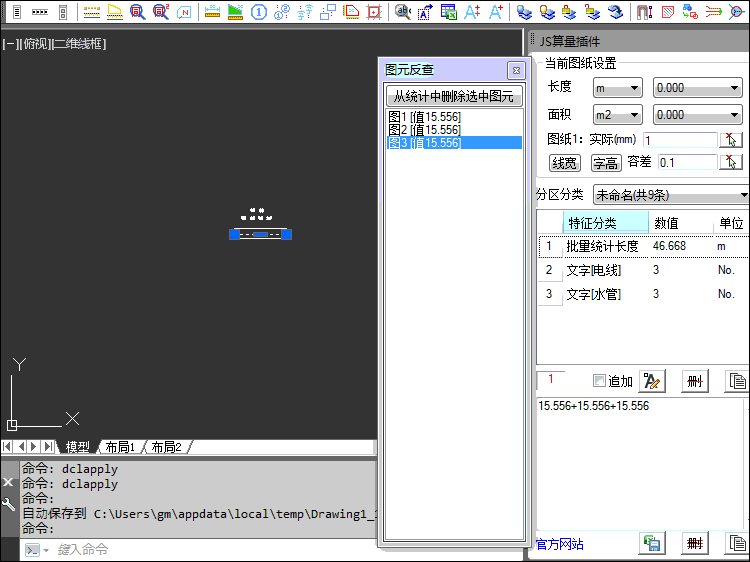The height and width of the screenshot is (562, 750).
Task: Click the magnet icon in the top toolbar
Action: 644,12
